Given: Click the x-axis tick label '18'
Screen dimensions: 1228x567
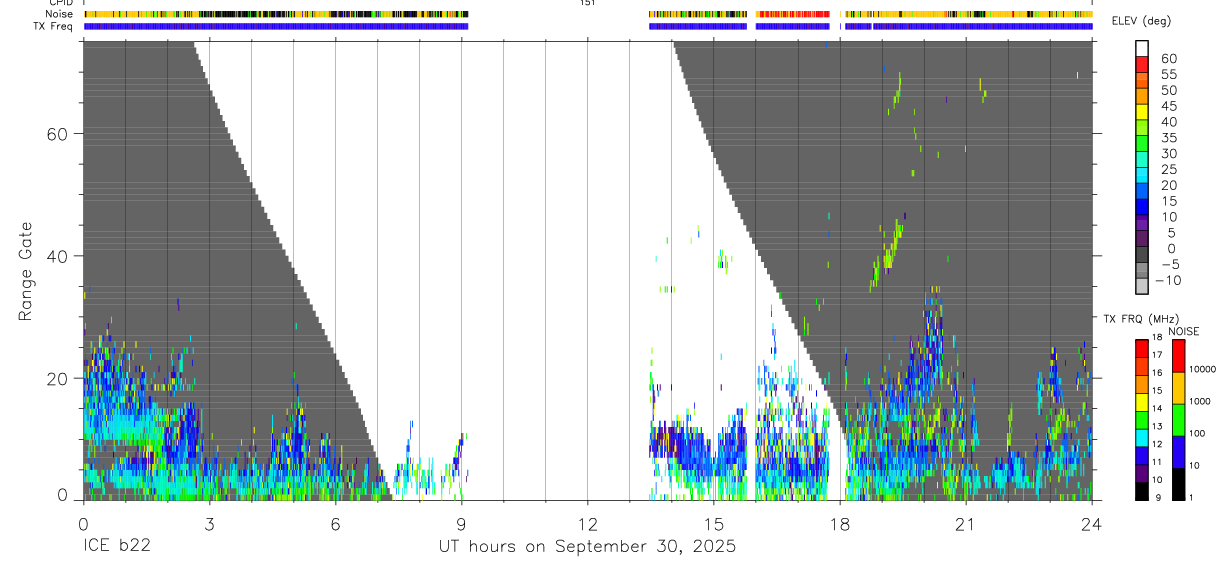Looking at the screenshot, I should [840, 524].
